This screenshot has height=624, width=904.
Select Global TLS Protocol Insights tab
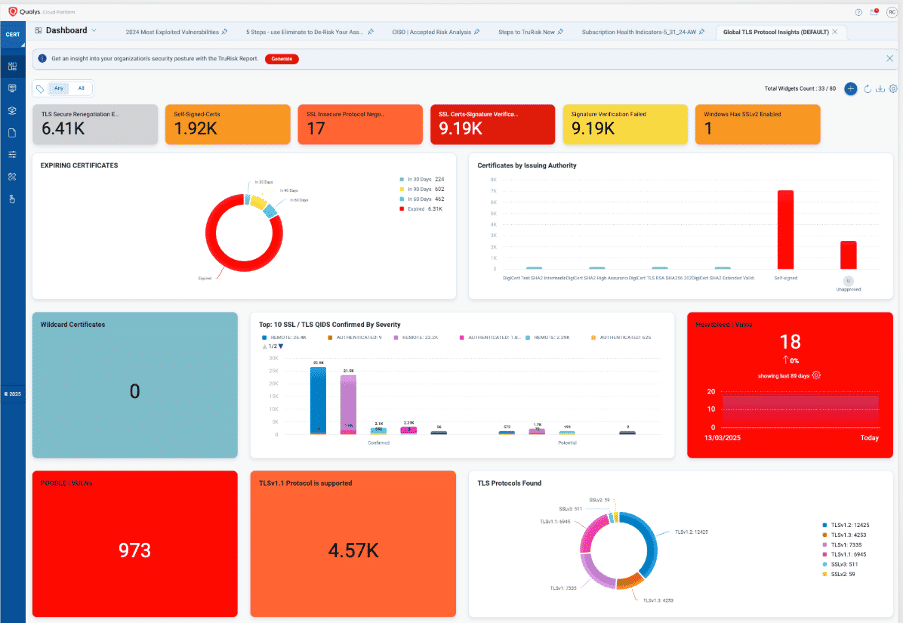[775, 32]
